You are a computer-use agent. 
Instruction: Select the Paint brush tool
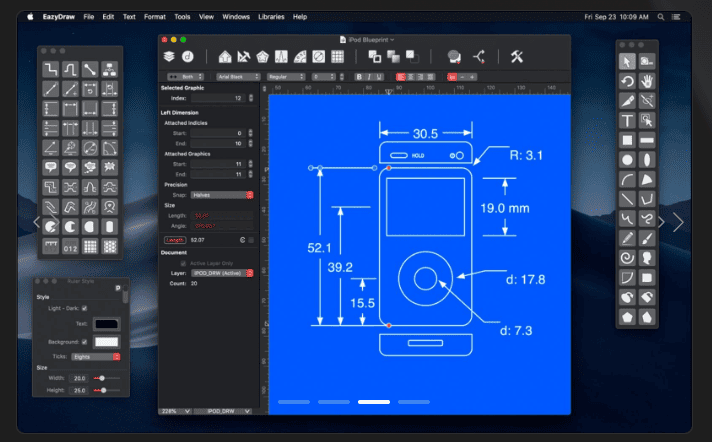647,238
